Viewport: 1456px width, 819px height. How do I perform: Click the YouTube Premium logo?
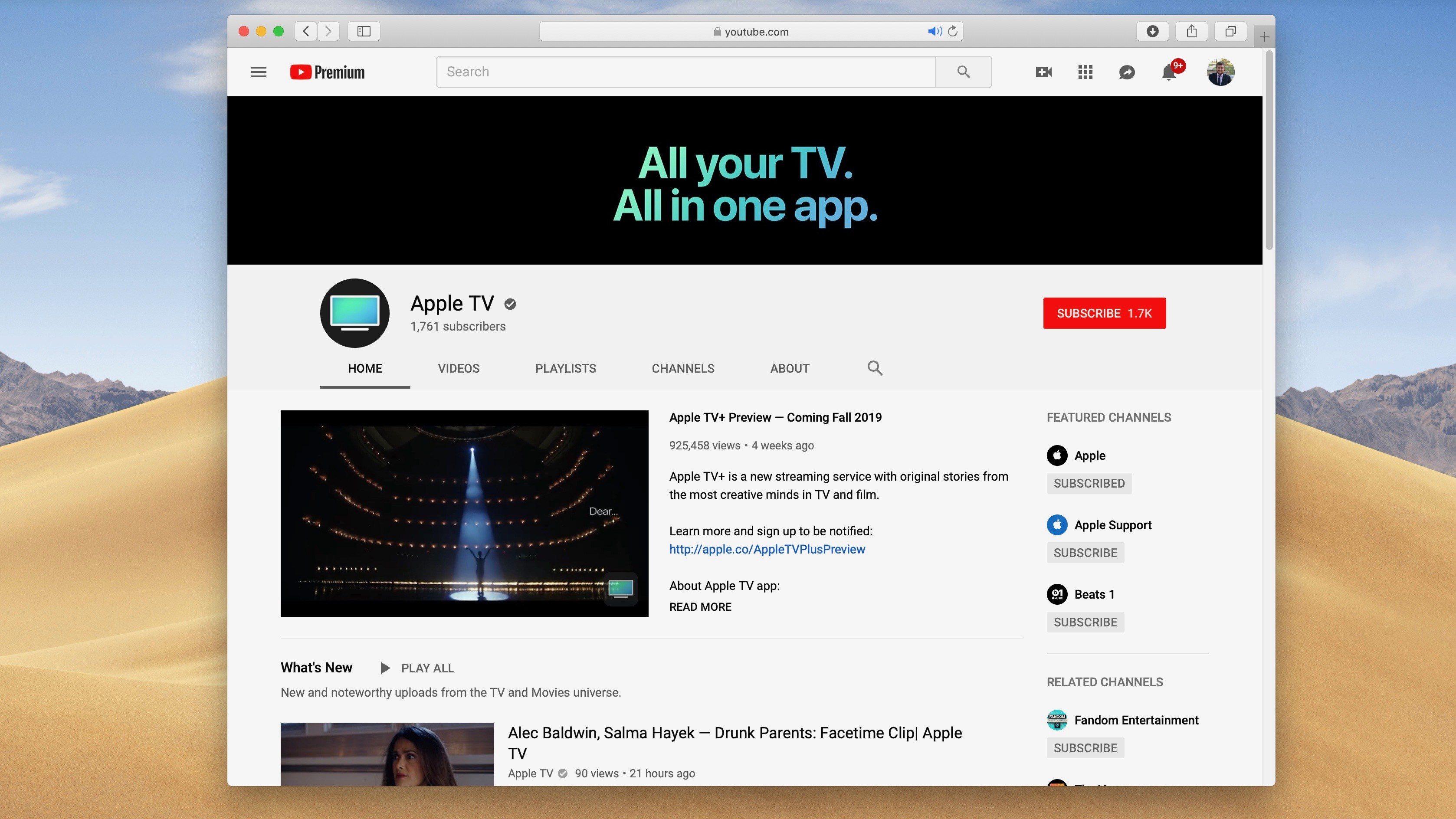(x=327, y=72)
